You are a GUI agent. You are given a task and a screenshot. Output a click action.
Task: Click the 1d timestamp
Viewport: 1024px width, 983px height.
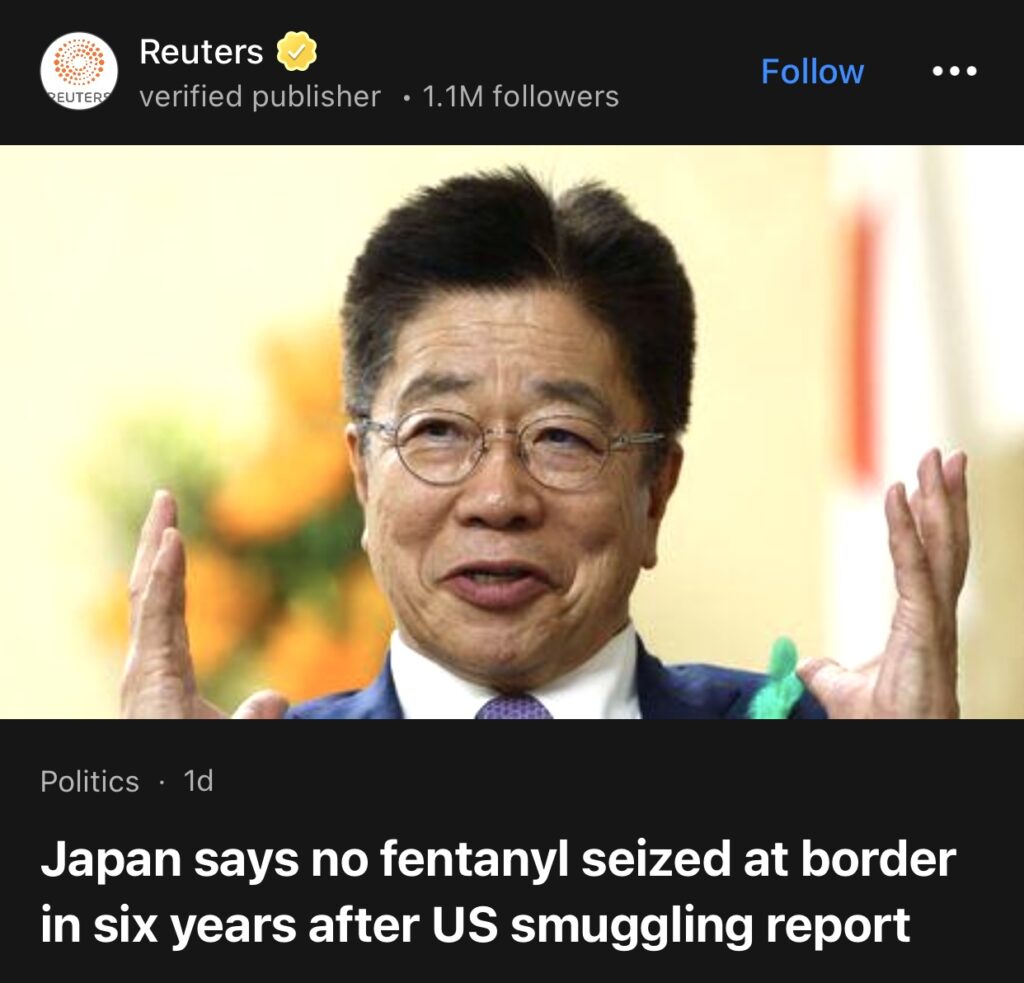(199, 781)
